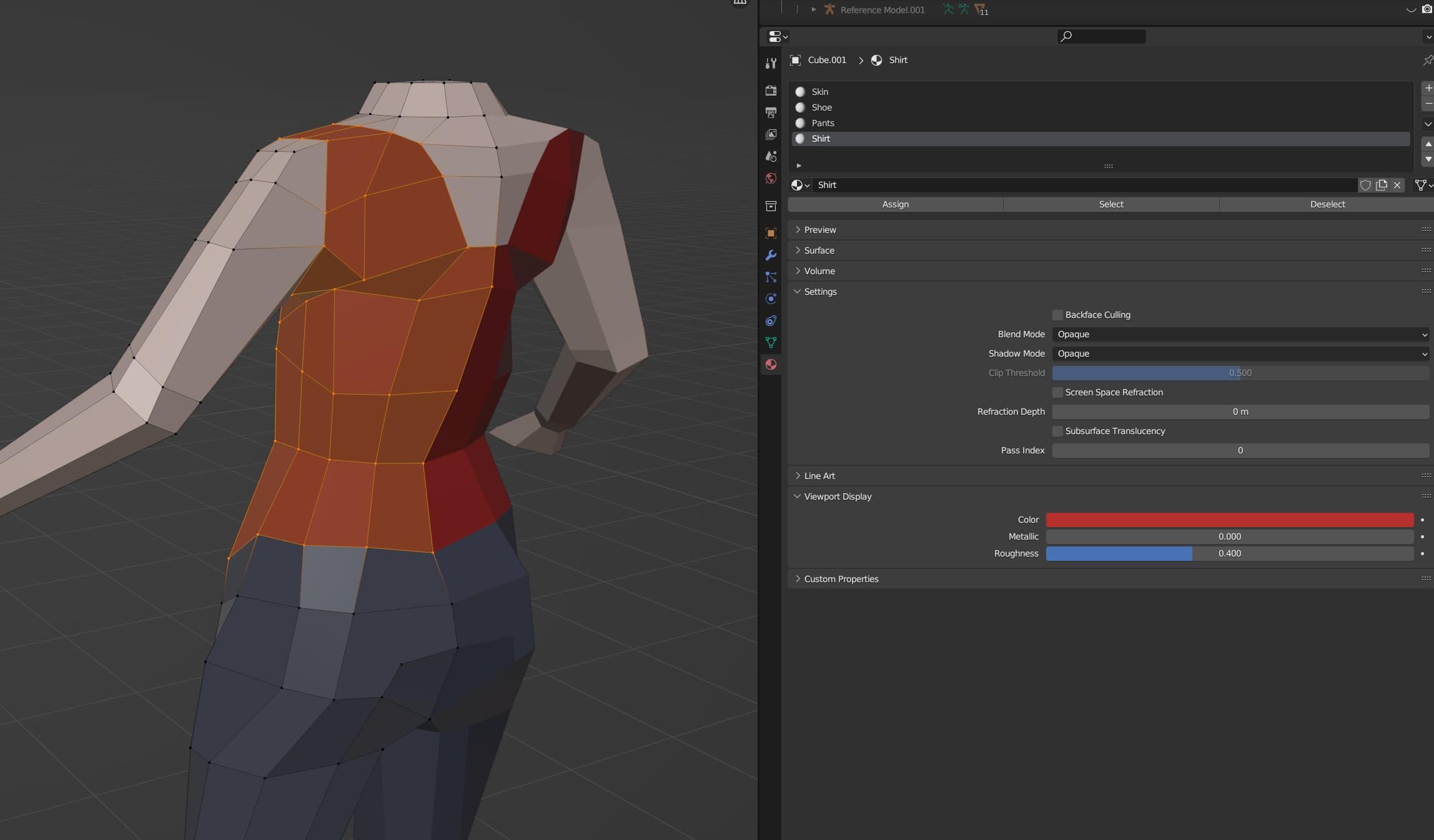The height and width of the screenshot is (840, 1434).
Task: Select the Shoe material slot
Action: pyautogui.click(x=1100, y=107)
